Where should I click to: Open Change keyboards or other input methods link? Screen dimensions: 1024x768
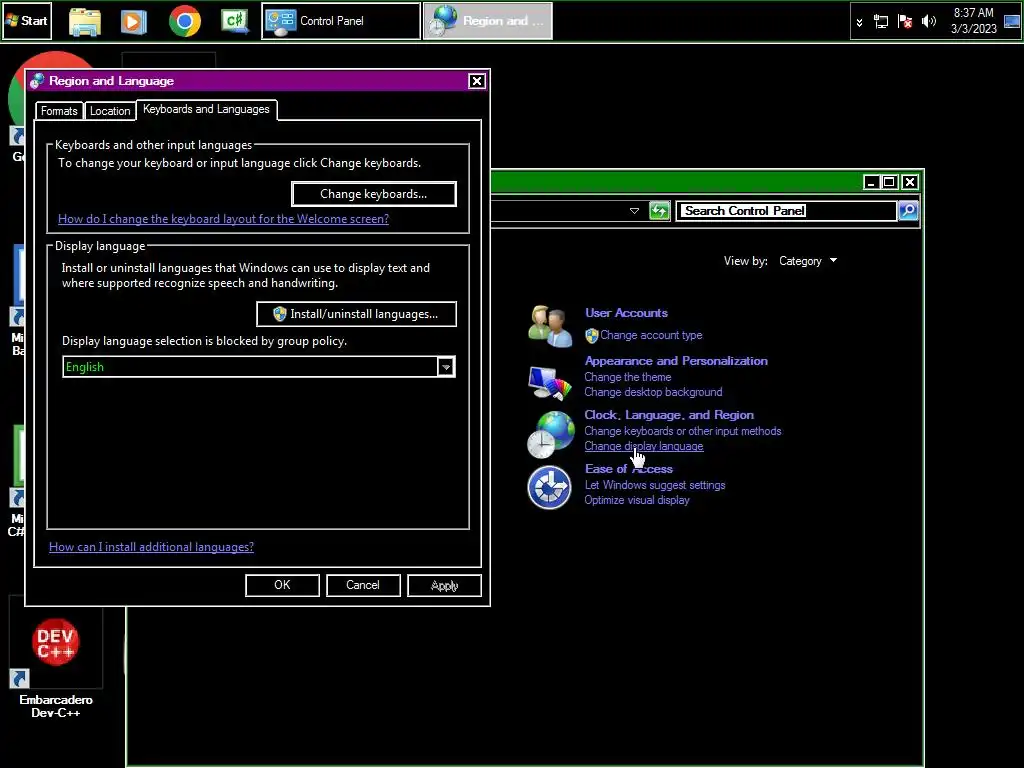[x=682, y=431]
